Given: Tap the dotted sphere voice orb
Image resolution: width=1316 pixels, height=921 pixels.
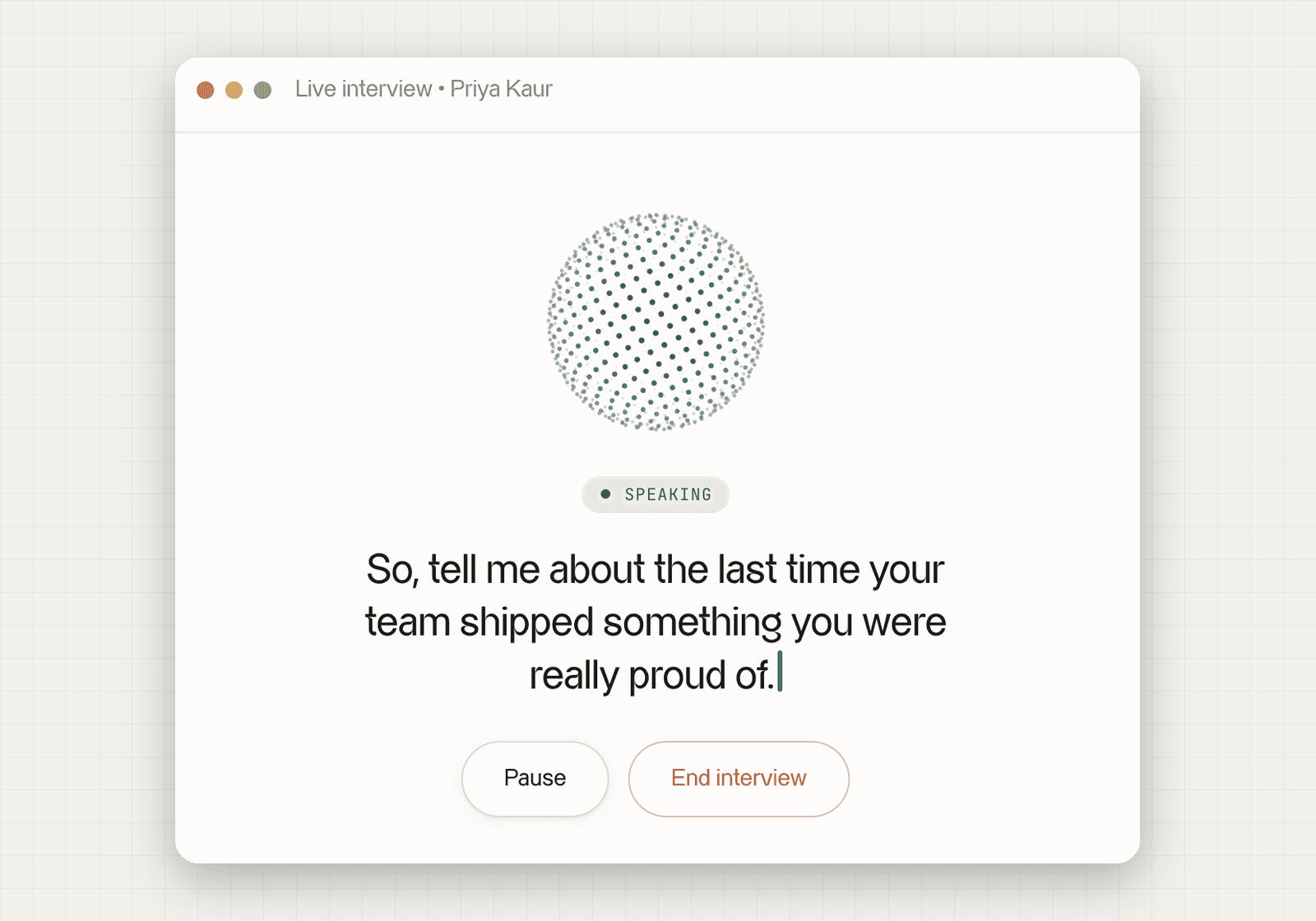Looking at the screenshot, I should tap(656, 322).
